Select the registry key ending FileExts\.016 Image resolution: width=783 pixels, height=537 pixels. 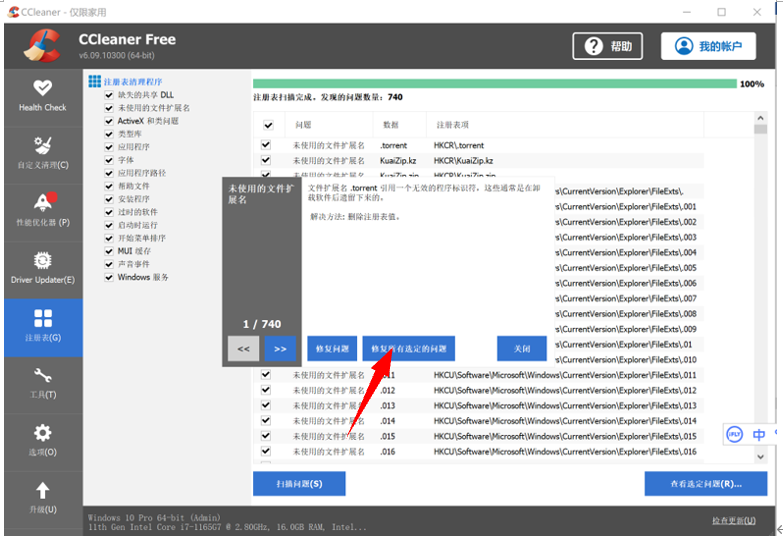(x=565, y=452)
